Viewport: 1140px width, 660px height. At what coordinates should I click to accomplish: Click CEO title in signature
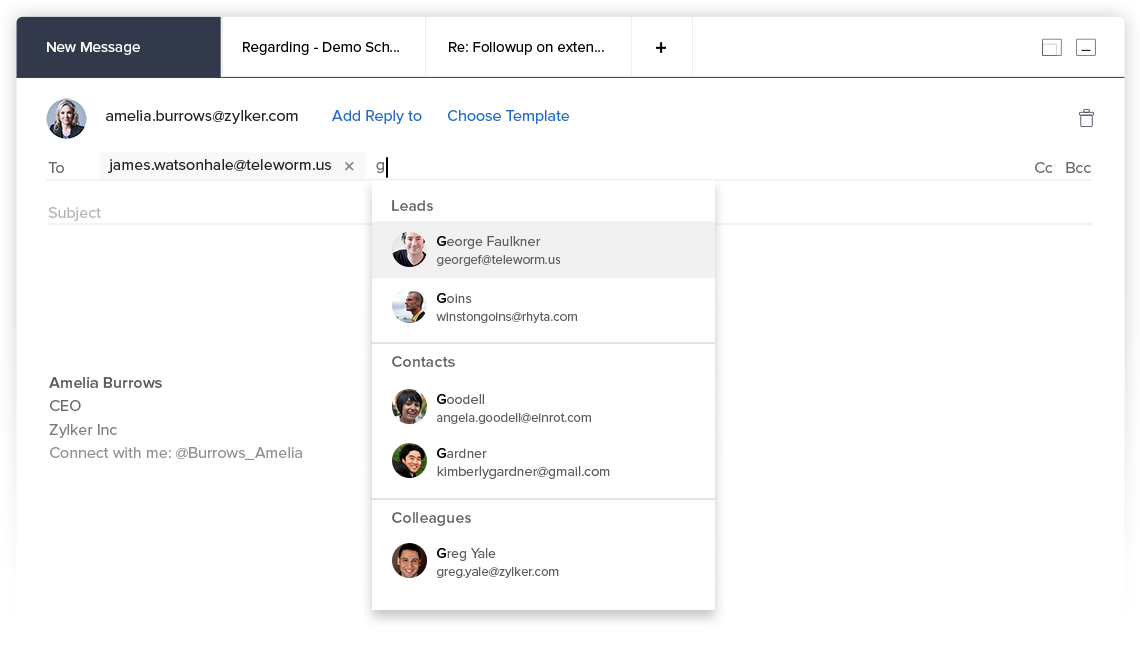pos(65,406)
